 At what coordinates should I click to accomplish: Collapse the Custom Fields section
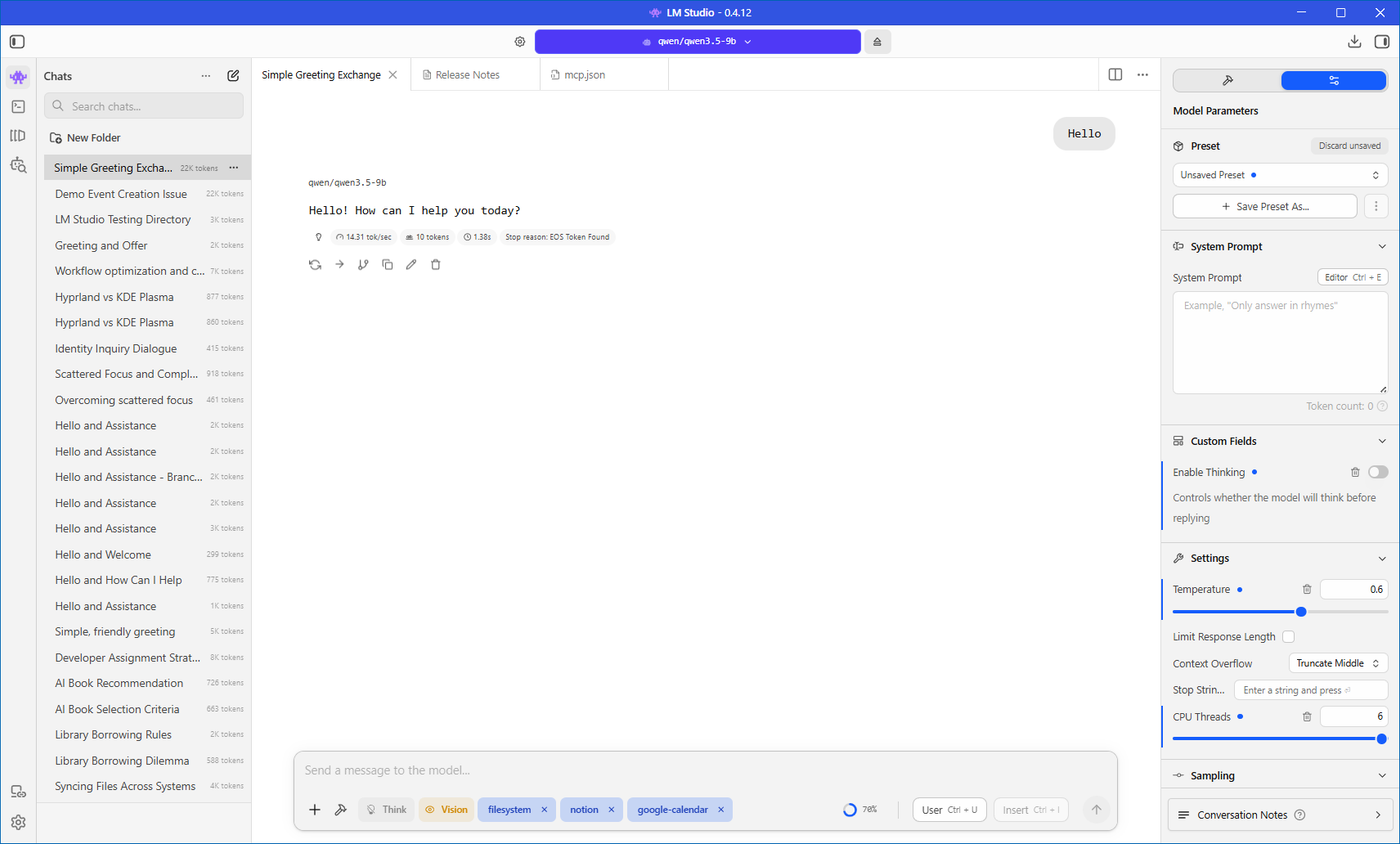pos(1382,441)
